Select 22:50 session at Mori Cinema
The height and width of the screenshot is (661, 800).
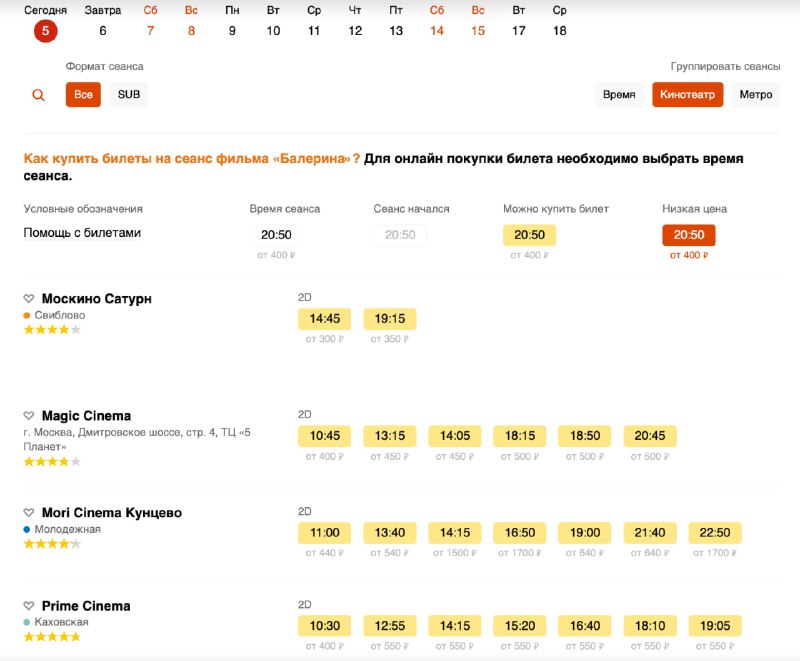pyautogui.click(x=715, y=533)
